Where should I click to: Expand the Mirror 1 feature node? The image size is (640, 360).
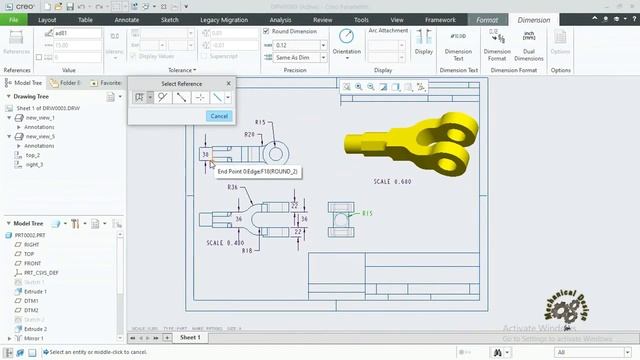(9, 338)
